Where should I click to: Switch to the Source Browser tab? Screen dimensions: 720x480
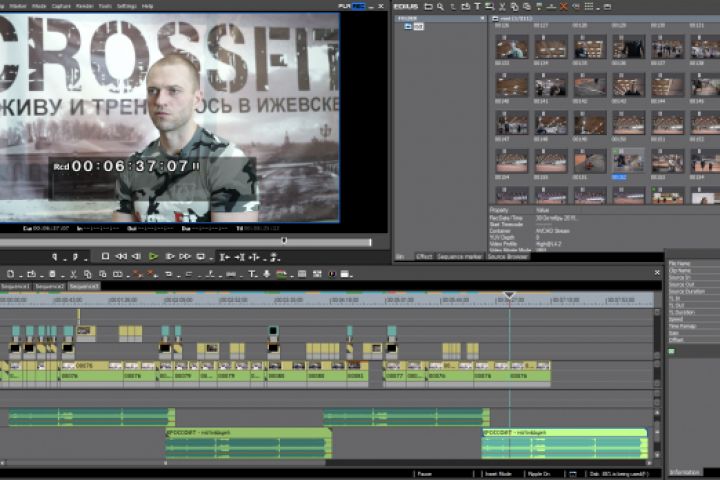point(507,257)
